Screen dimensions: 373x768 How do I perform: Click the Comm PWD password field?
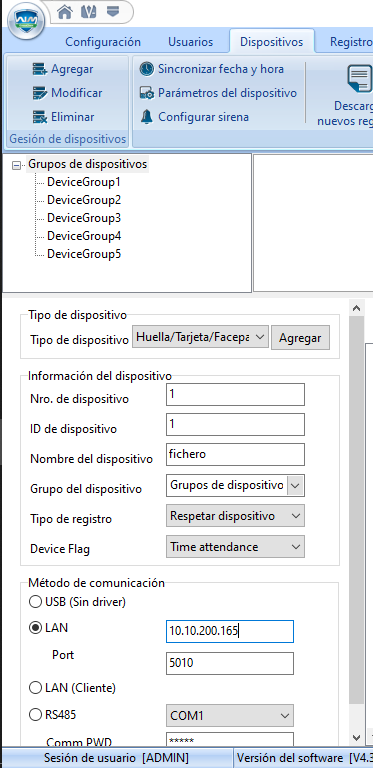(230, 739)
